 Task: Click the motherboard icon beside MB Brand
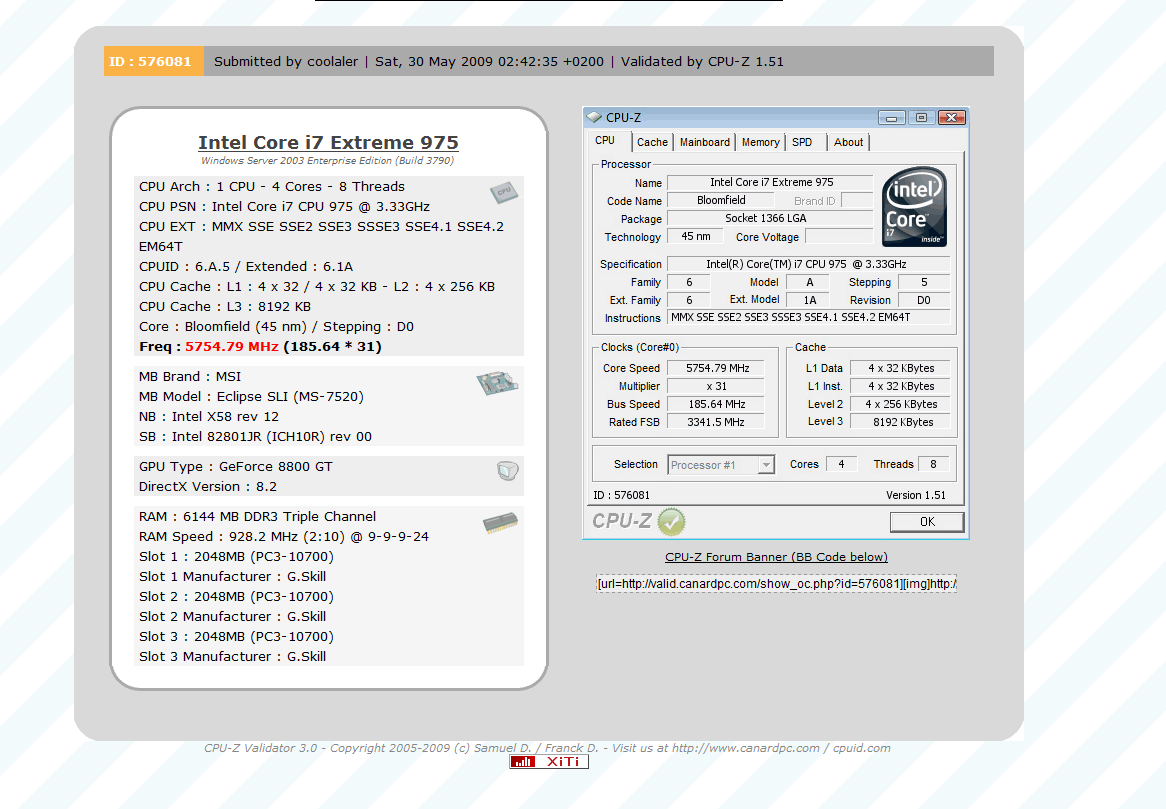click(497, 383)
